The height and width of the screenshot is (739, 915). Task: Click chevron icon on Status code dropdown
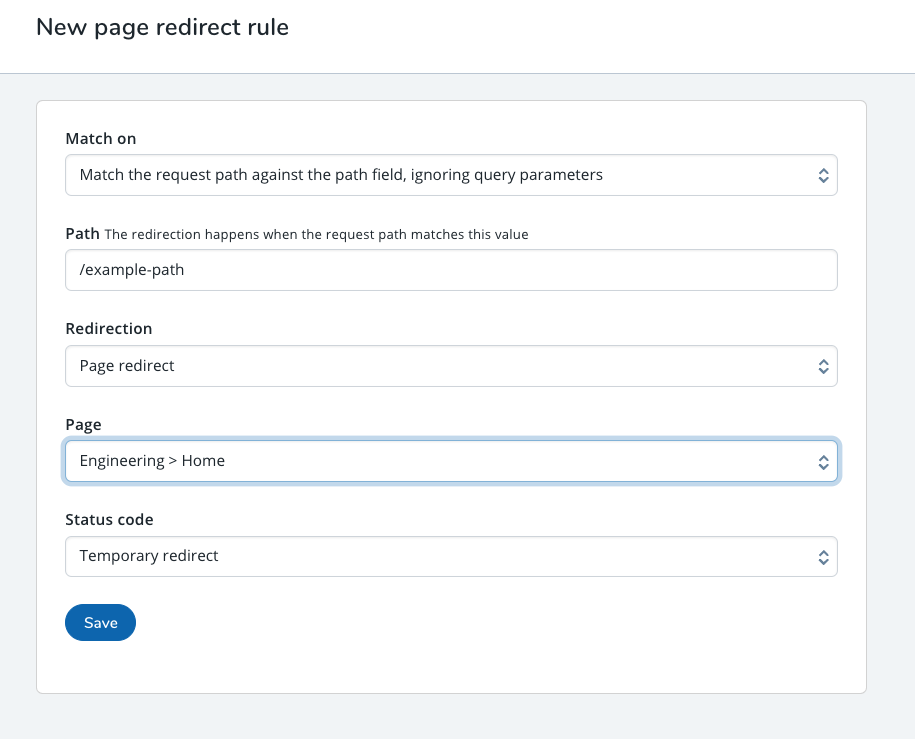(x=823, y=556)
